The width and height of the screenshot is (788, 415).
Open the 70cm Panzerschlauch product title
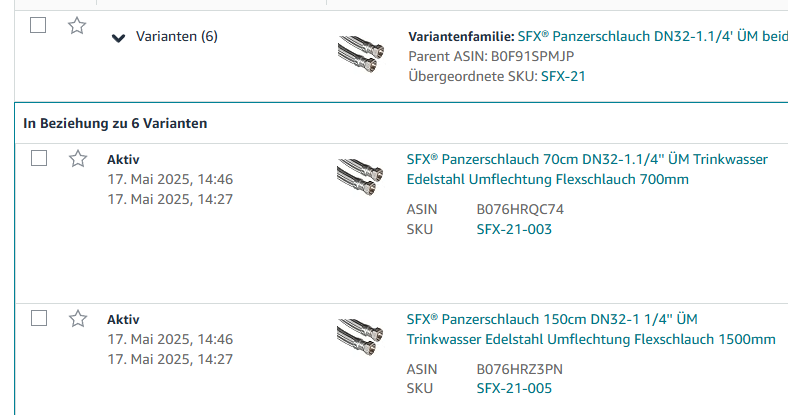pyautogui.click(x=587, y=169)
